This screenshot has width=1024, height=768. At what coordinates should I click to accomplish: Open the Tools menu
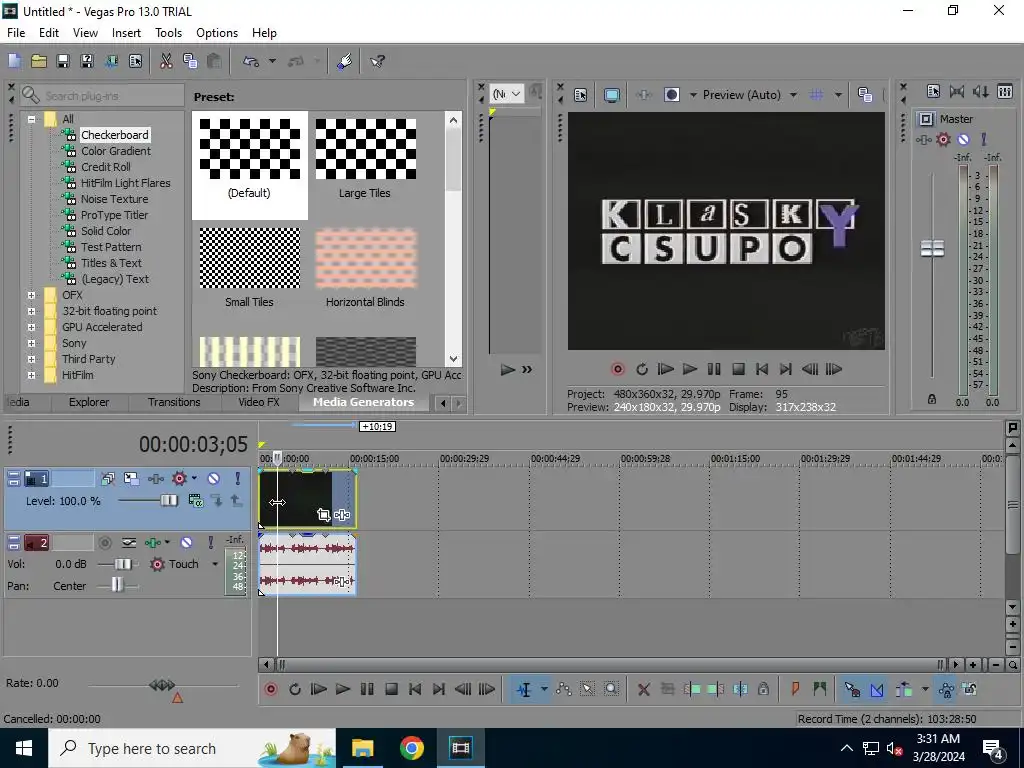pos(168,33)
